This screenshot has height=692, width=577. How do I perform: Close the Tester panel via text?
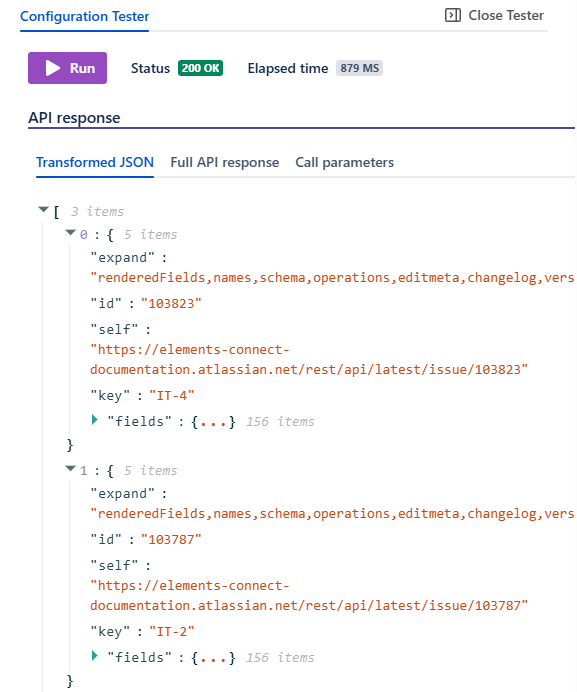pyautogui.click(x=506, y=15)
